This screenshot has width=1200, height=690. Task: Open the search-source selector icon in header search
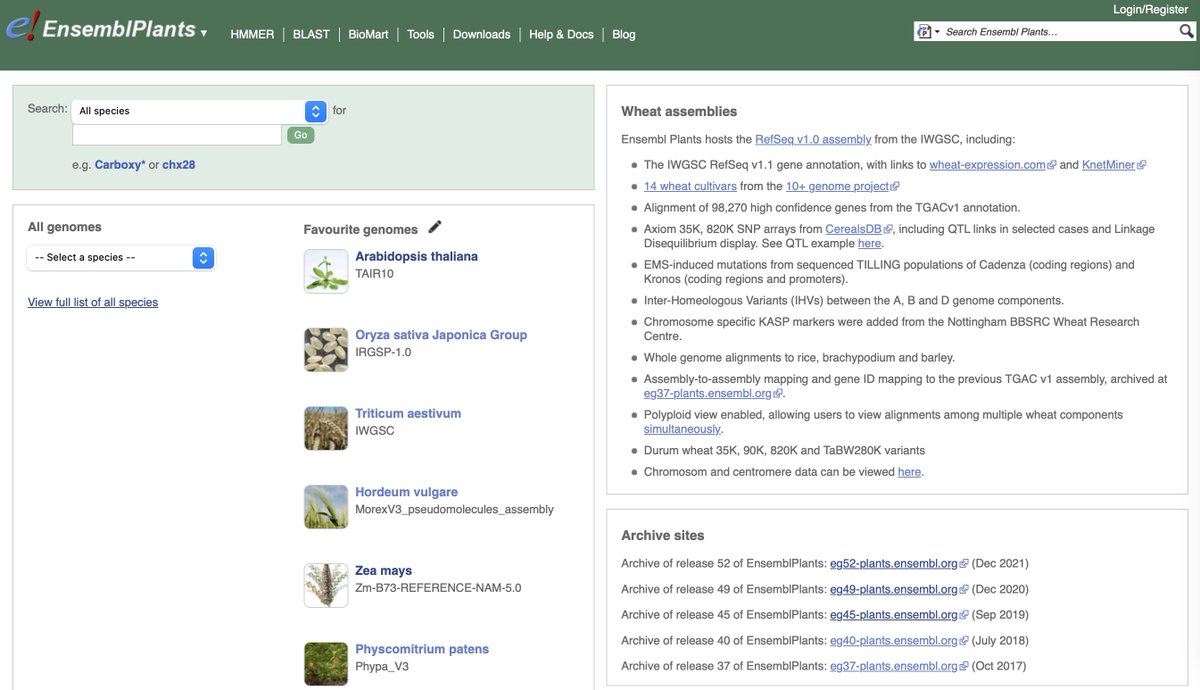[927, 32]
